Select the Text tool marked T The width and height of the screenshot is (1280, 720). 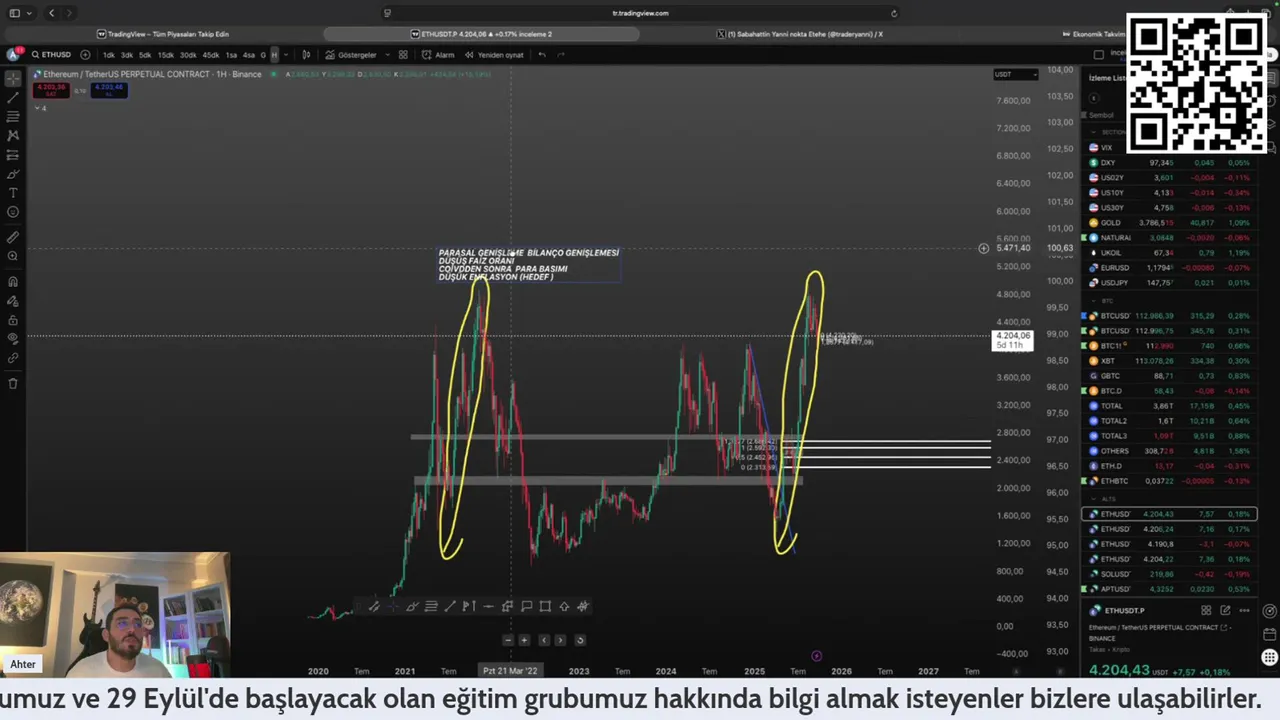click(13, 193)
